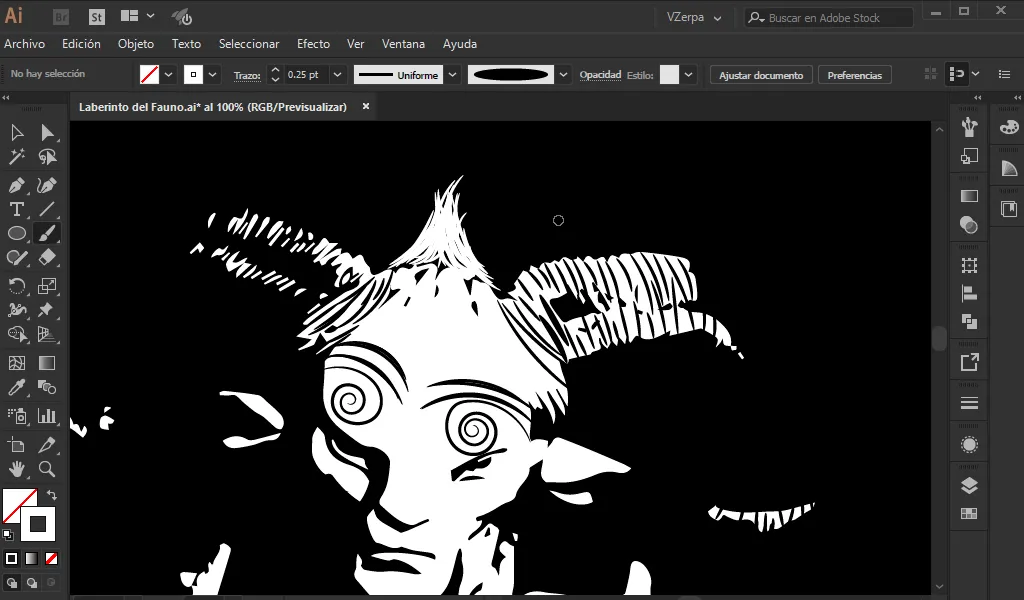Click the Stroke color box in toolbox
The width and height of the screenshot is (1024, 600).
(x=38, y=524)
